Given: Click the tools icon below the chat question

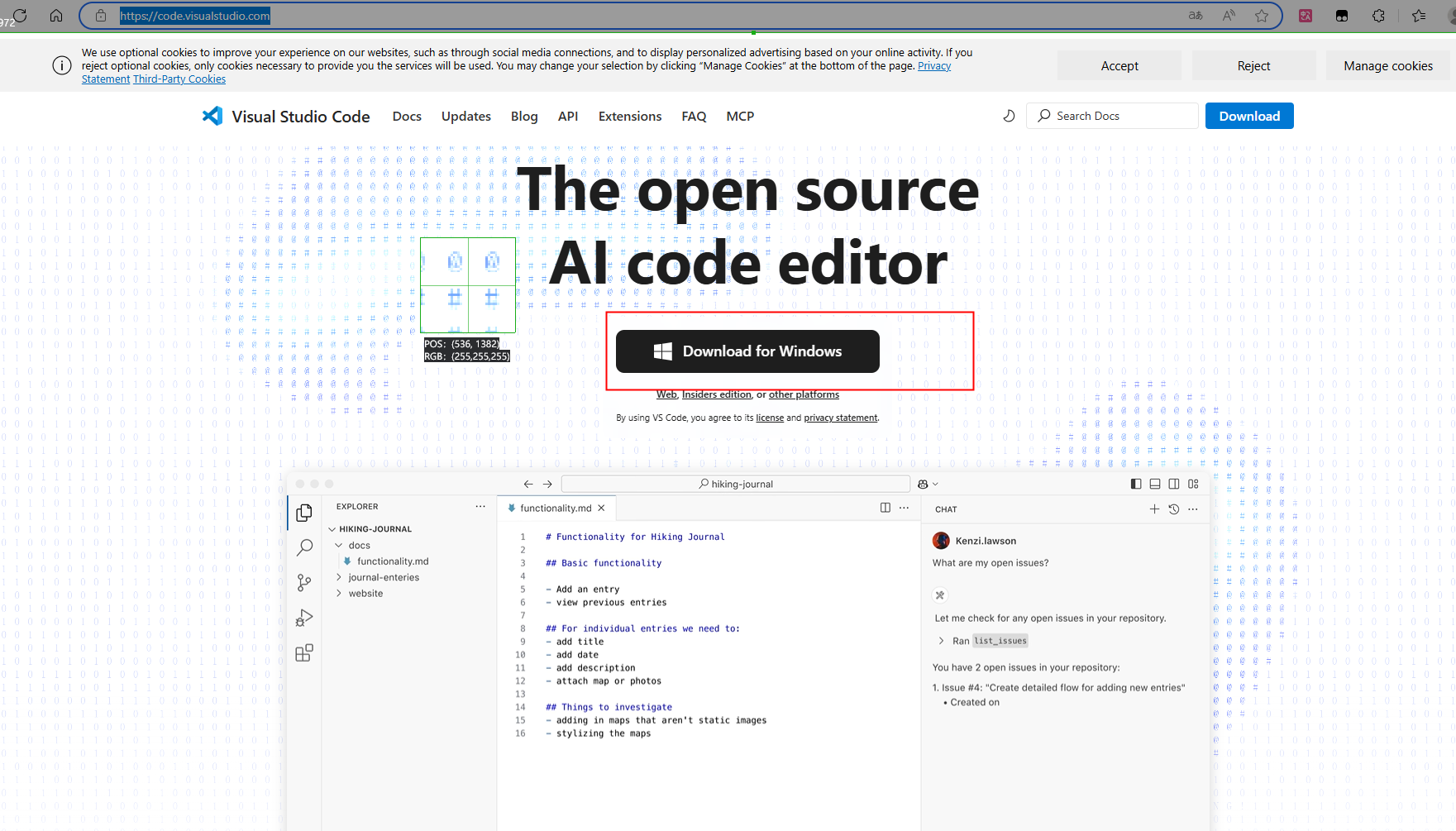Looking at the screenshot, I should tap(940, 595).
